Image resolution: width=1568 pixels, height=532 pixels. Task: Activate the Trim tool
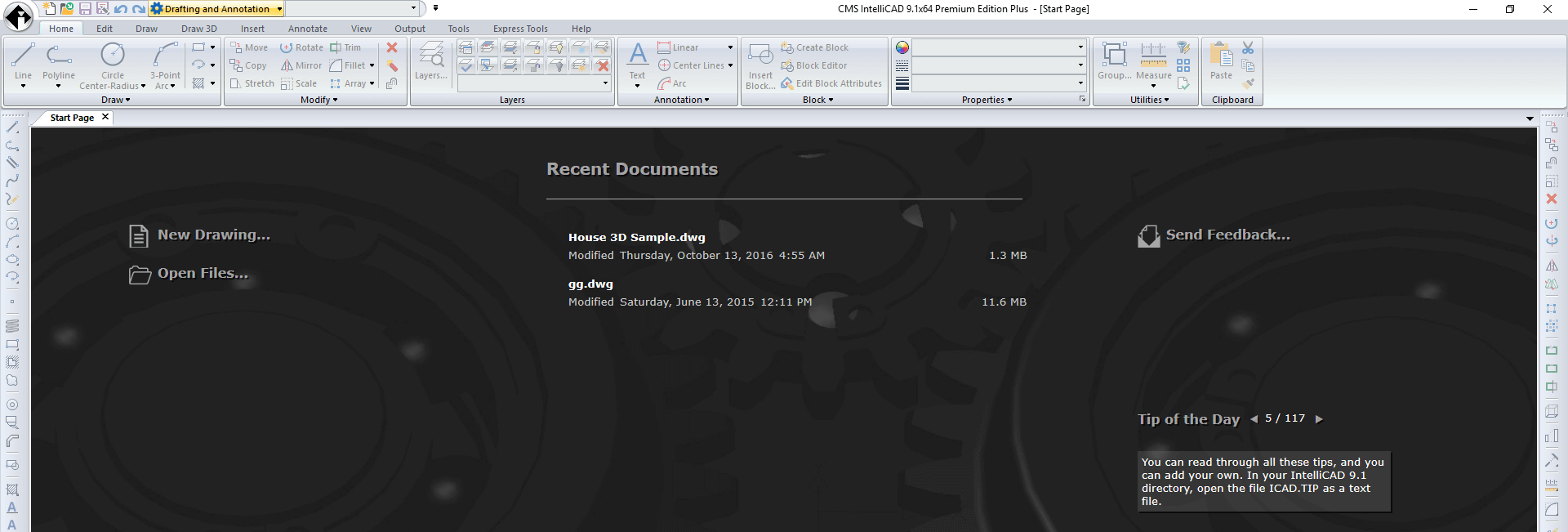click(345, 47)
